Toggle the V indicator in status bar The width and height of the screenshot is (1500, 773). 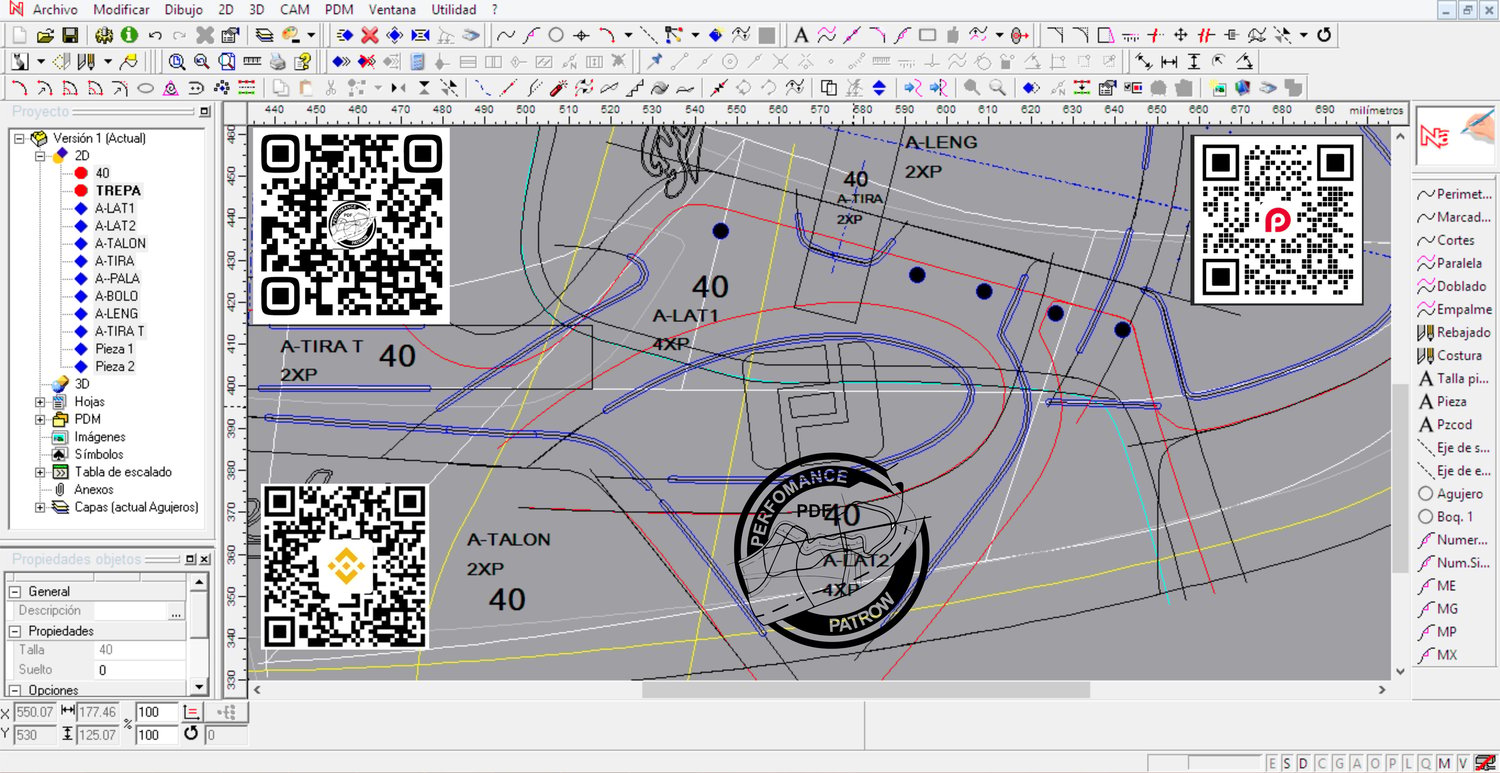(1462, 764)
